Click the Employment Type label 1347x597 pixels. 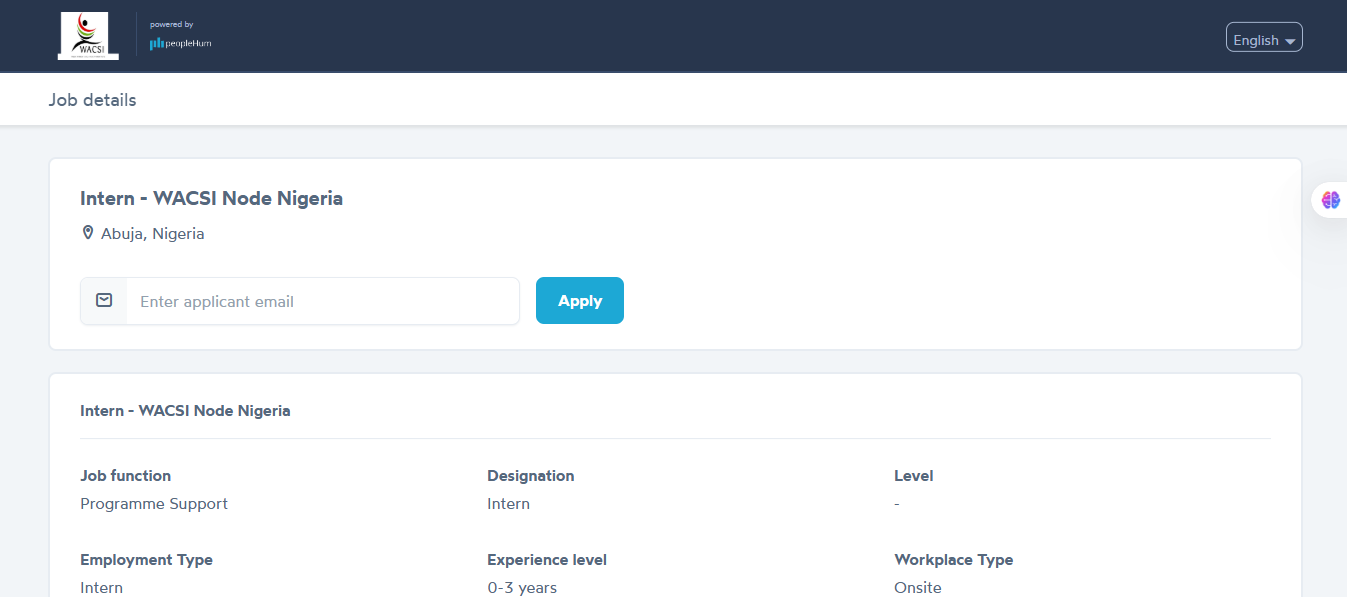click(x=146, y=560)
